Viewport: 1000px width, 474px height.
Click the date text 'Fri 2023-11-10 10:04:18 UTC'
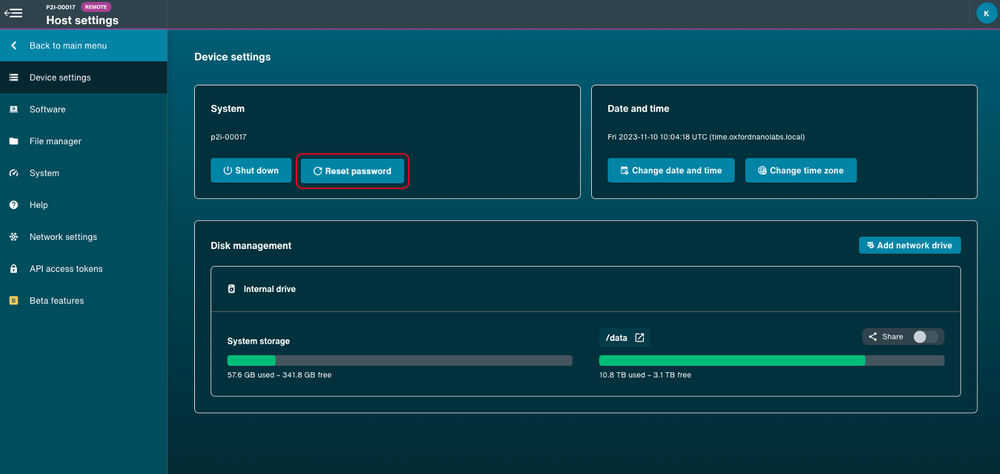[x=657, y=137]
